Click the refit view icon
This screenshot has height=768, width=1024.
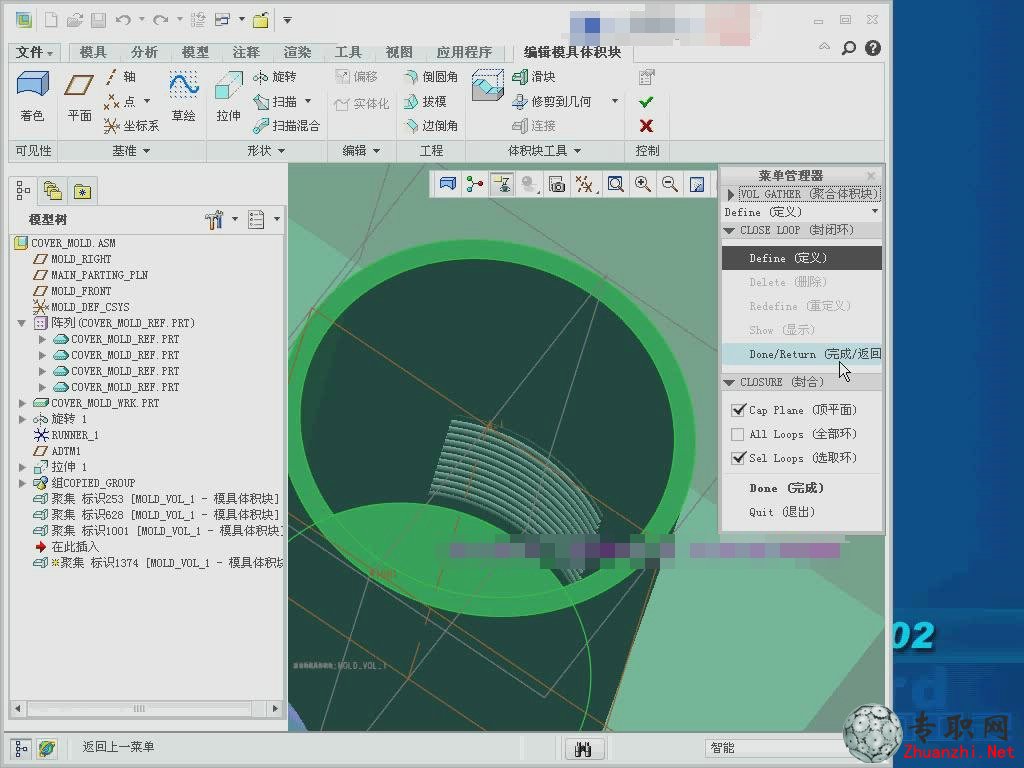tap(615, 185)
